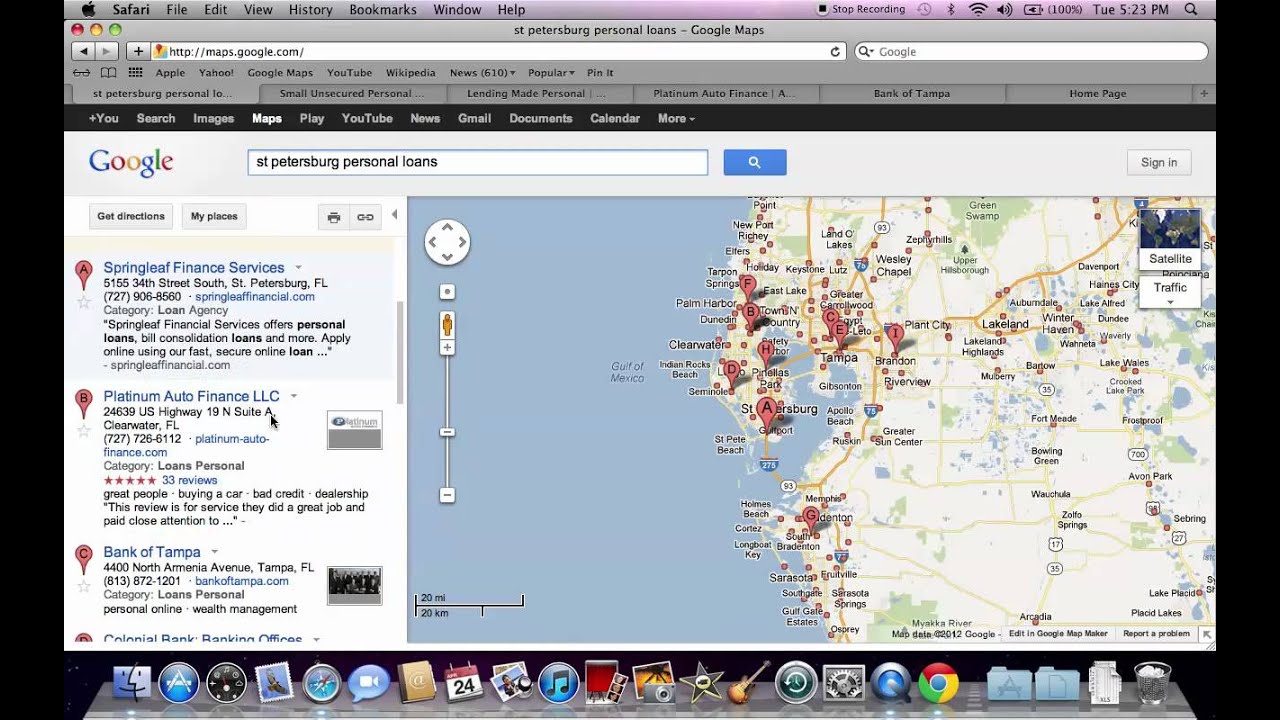The image size is (1280, 720).
Task: Switch map to Satellite view
Action: pyautogui.click(x=1170, y=238)
